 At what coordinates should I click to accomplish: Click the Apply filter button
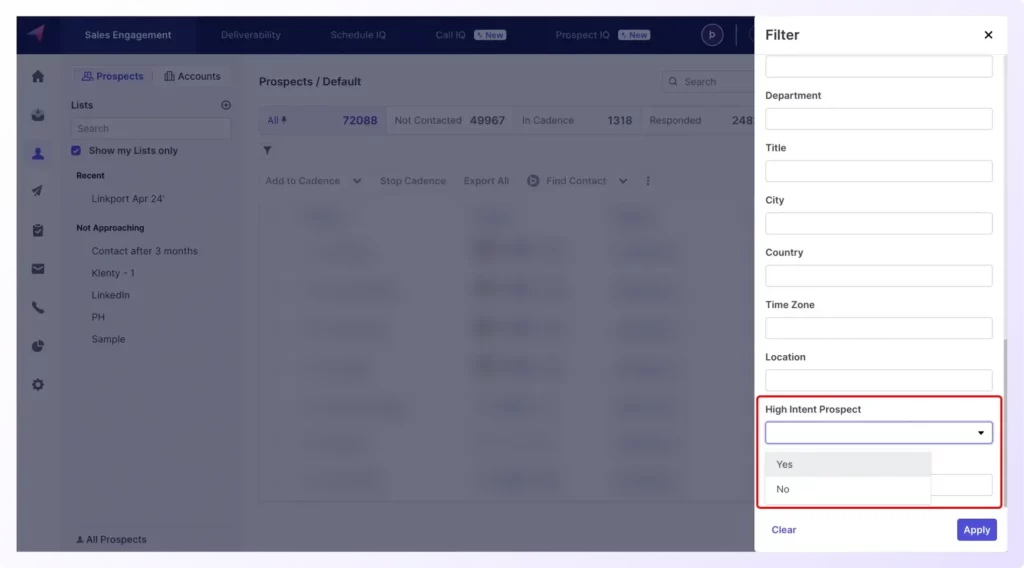tap(976, 529)
